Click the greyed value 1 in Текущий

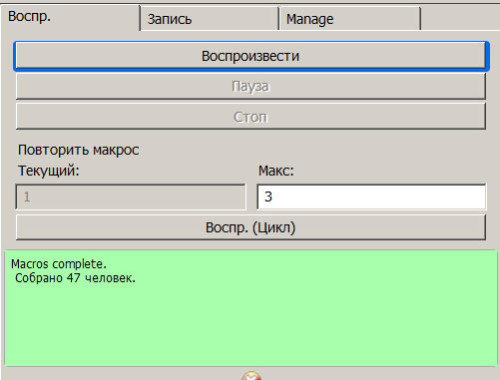(x=27, y=197)
